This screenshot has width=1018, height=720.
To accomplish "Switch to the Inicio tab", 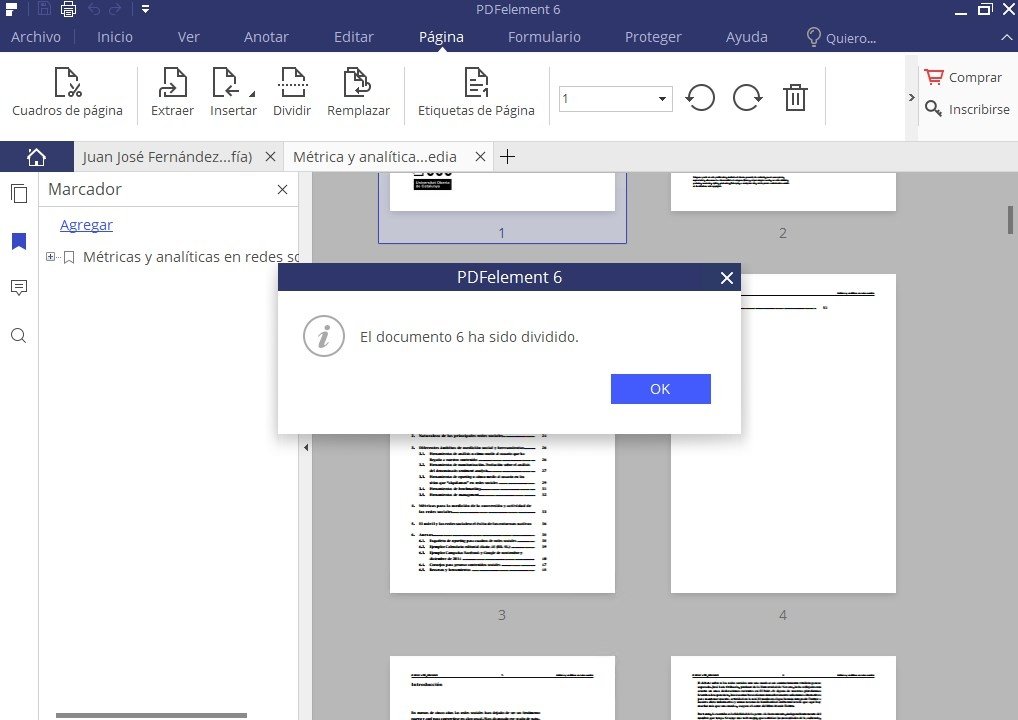I will point(115,37).
